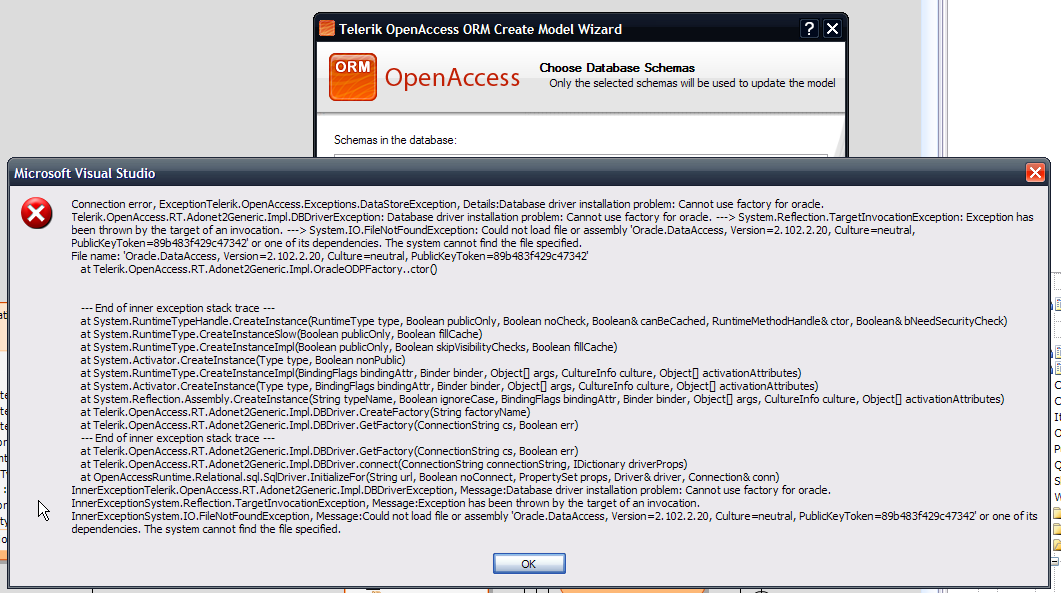Click the "Choose Database Schemas" heading

[x=617, y=68]
